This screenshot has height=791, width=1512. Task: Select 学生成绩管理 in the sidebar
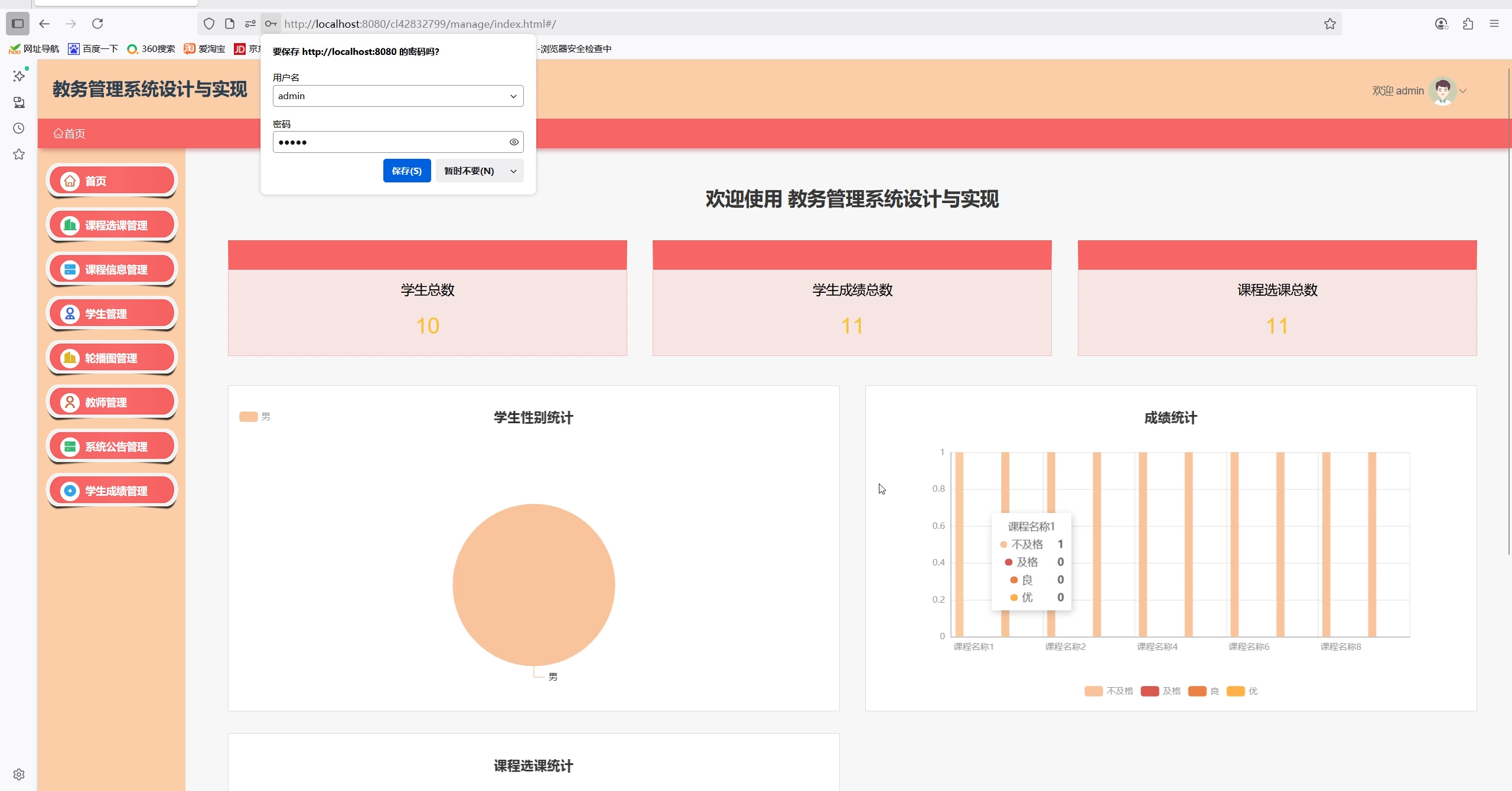111,490
